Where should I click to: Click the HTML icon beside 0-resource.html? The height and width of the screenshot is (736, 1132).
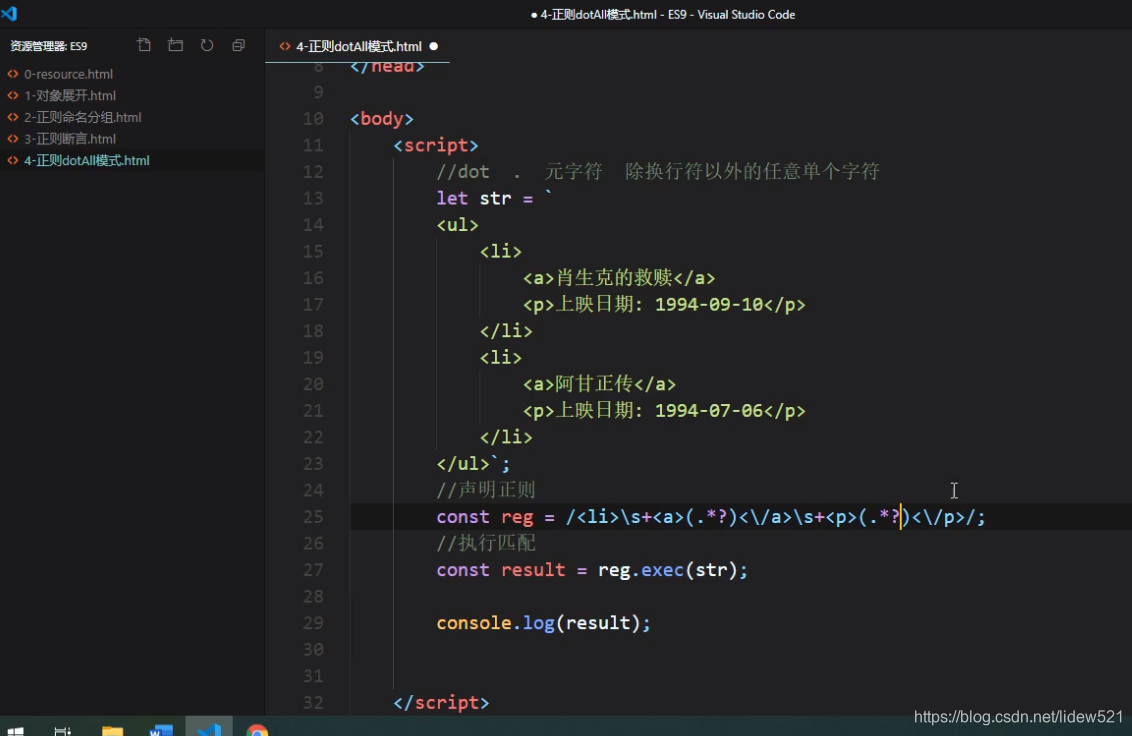coord(12,74)
